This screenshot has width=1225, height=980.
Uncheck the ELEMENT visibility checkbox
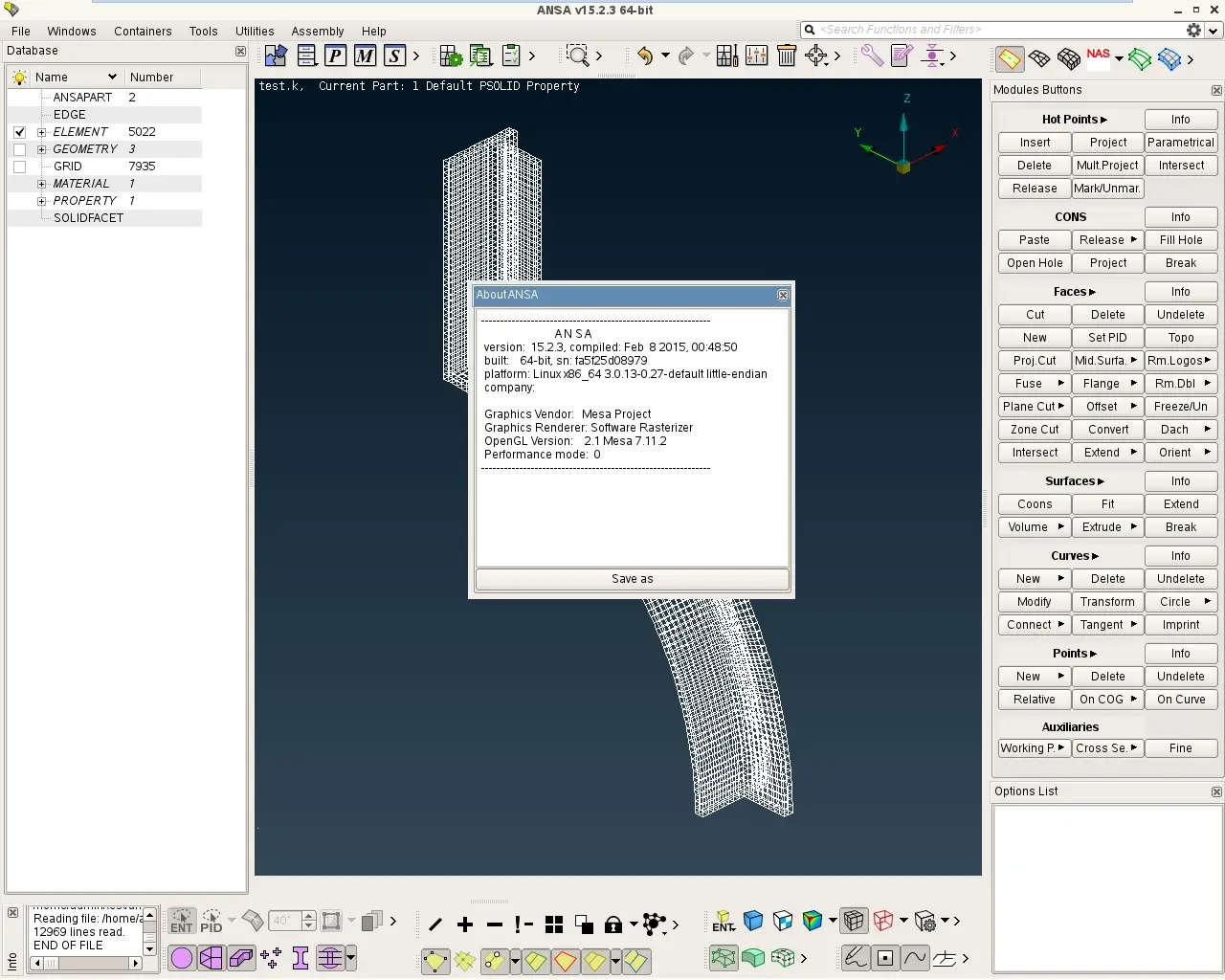click(19, 132)
